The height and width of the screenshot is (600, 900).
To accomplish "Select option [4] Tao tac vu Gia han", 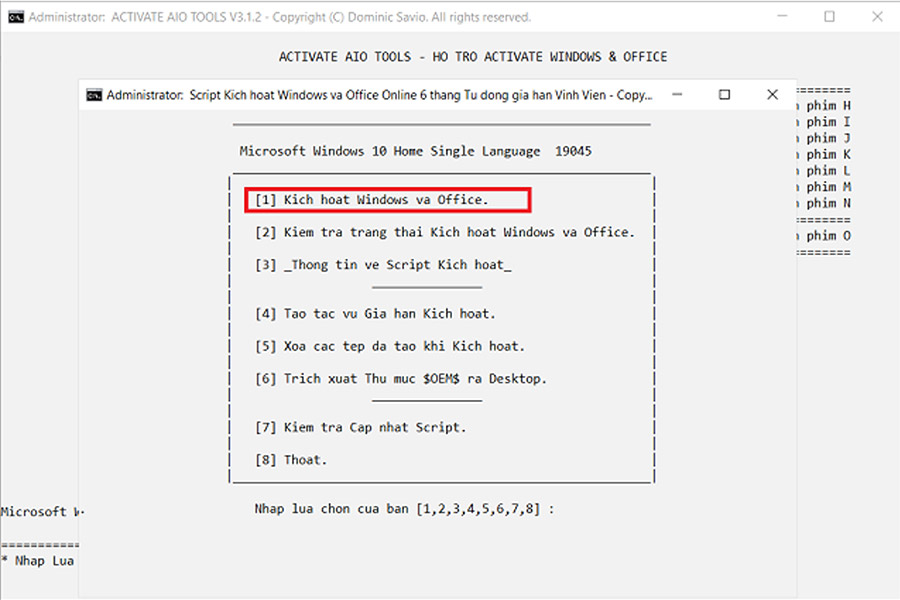I will point(375,313).
